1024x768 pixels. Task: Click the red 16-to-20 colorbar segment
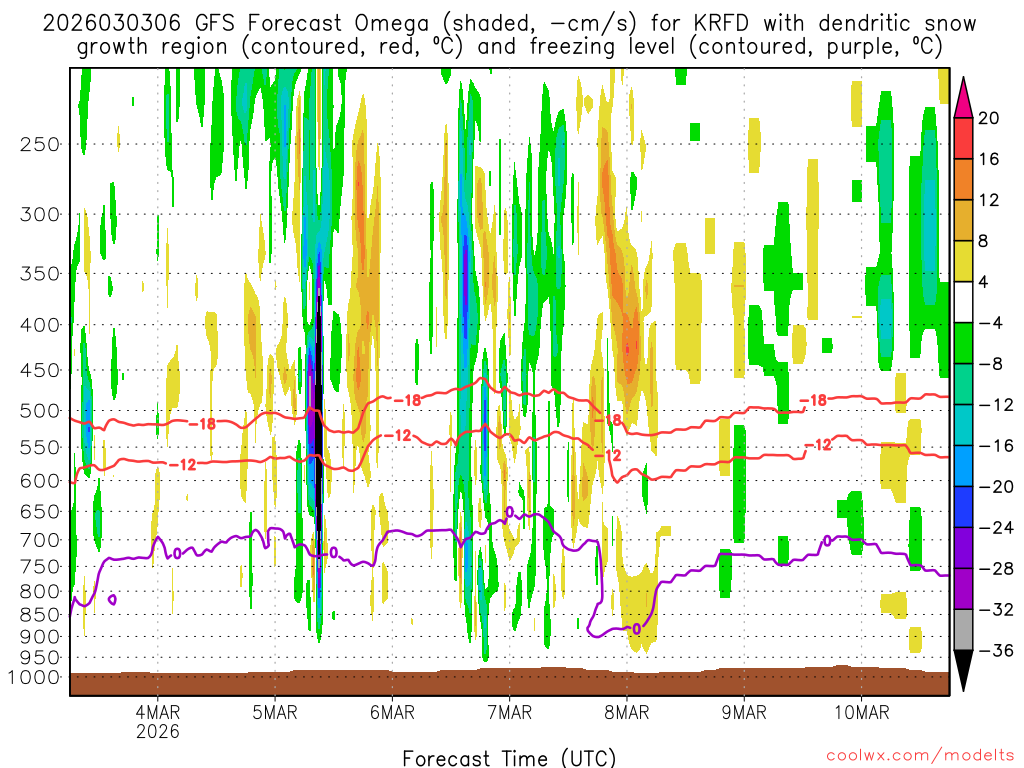(963, 138)
